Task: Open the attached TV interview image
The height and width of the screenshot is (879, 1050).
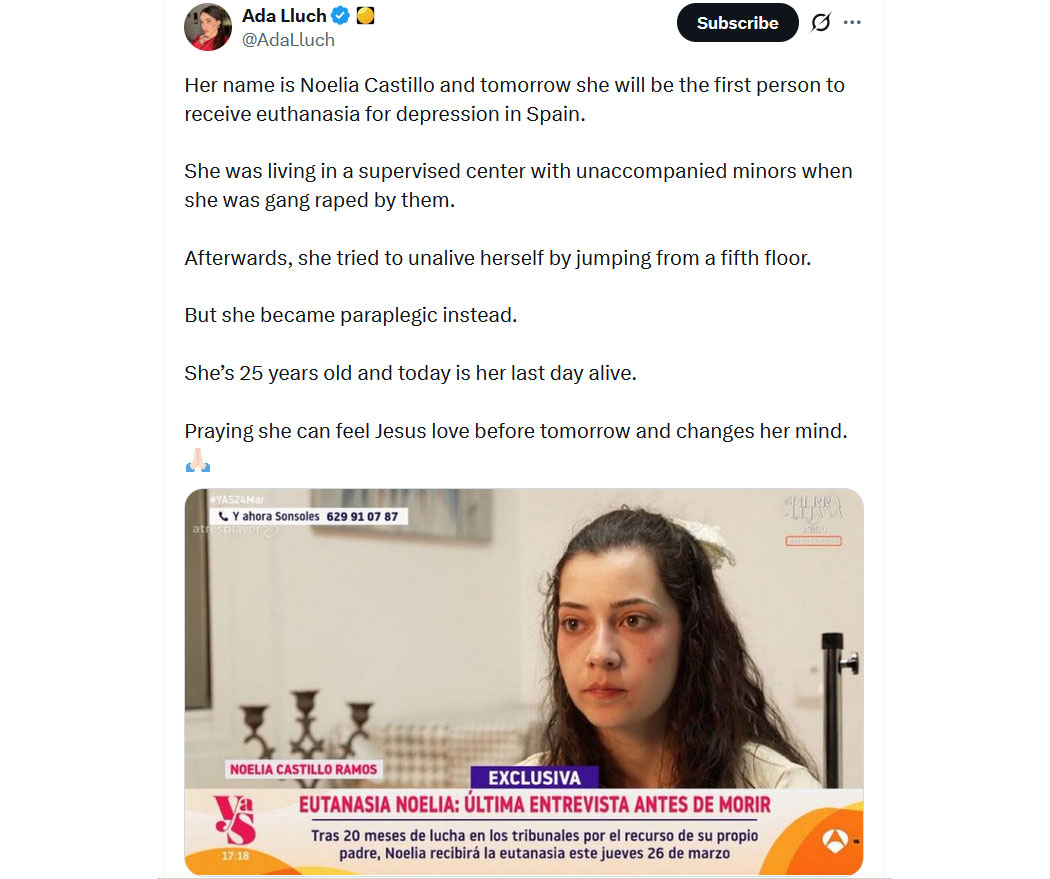Action: (x=524, y=682)
